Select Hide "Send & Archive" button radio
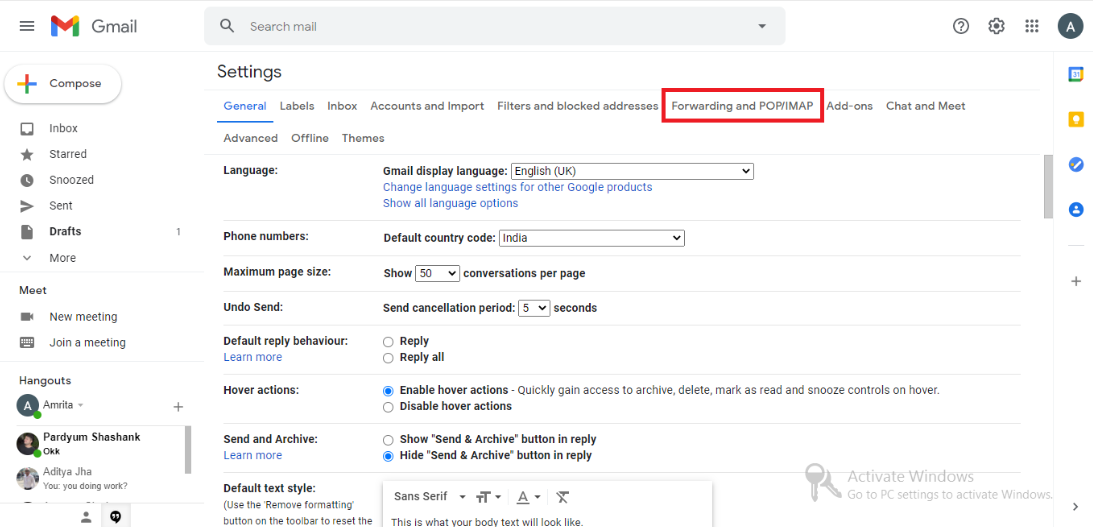 pyautogui.click(x=388, y=456)
